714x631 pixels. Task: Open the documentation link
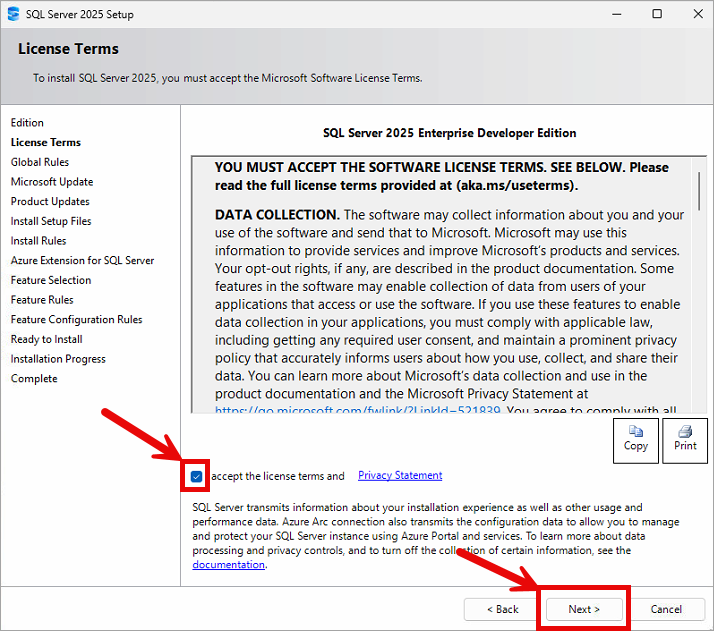(x=229, y=565)
